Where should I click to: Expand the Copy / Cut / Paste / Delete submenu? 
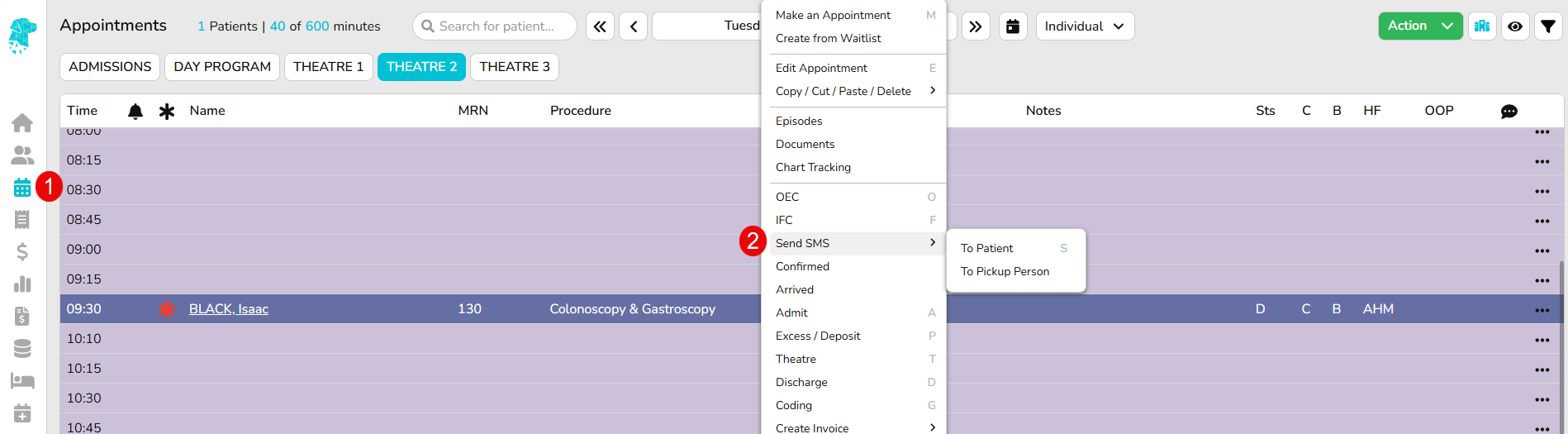click(853, 91)
